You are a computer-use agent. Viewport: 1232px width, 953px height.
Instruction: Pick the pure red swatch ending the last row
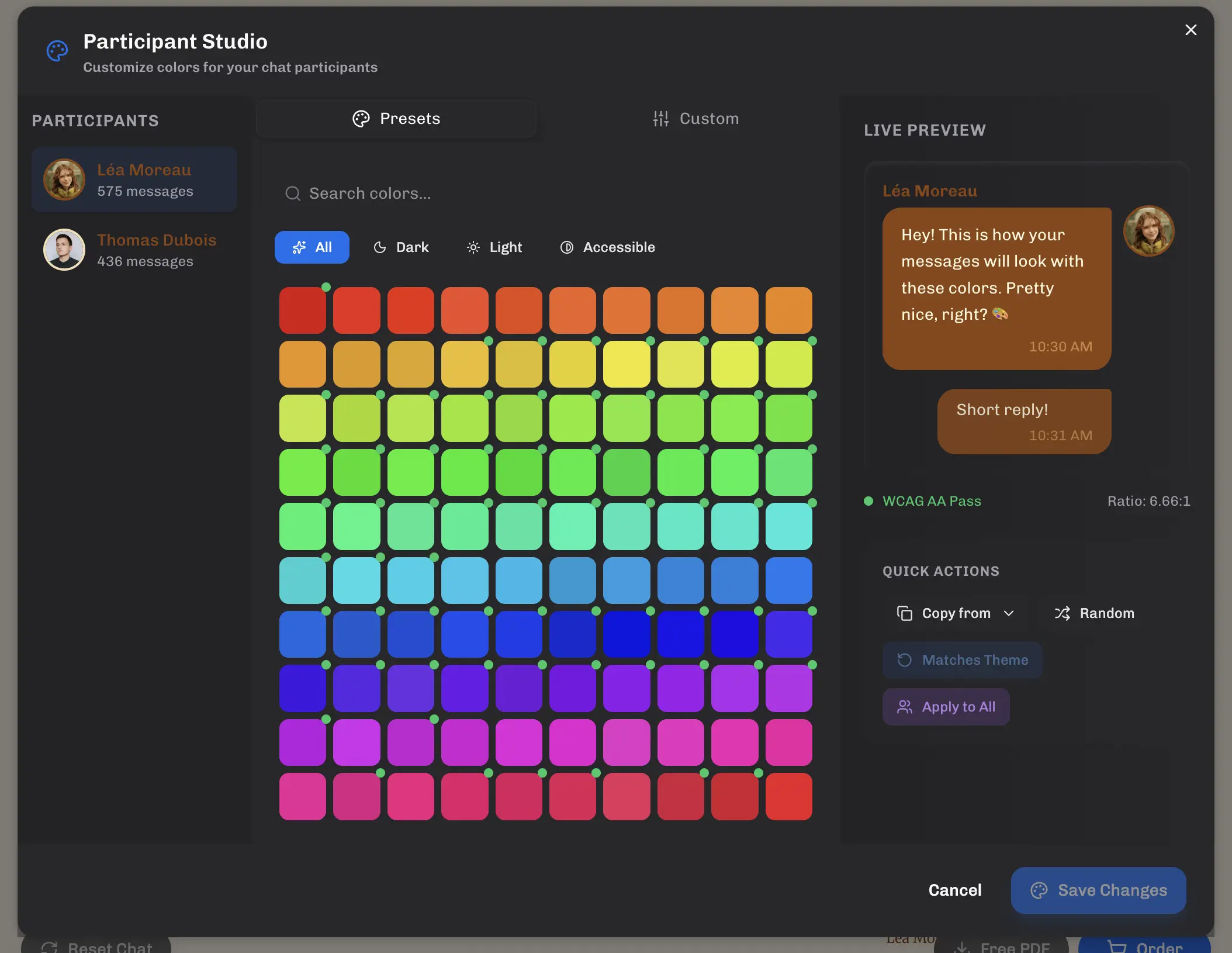click(789, 796)
